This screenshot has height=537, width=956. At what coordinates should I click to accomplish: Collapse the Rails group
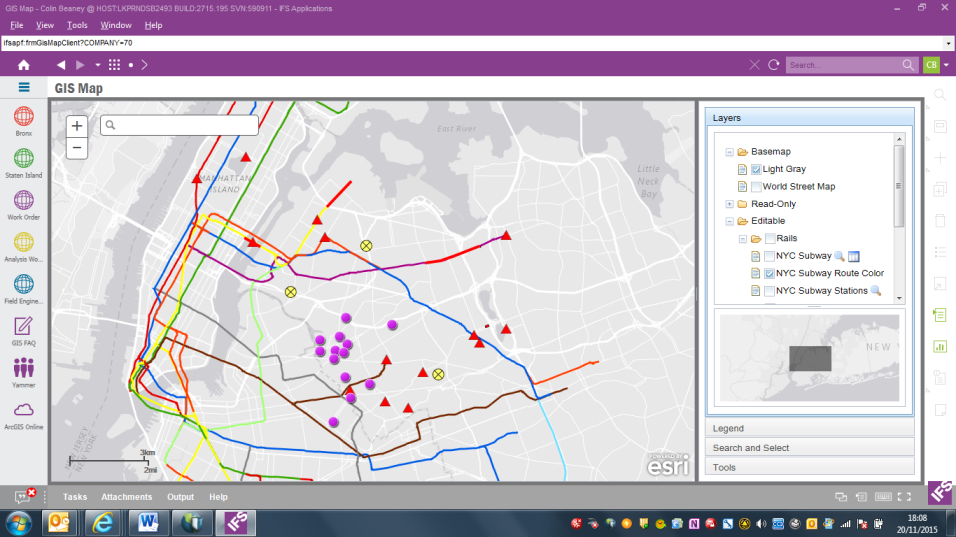[x=743, y=238]
